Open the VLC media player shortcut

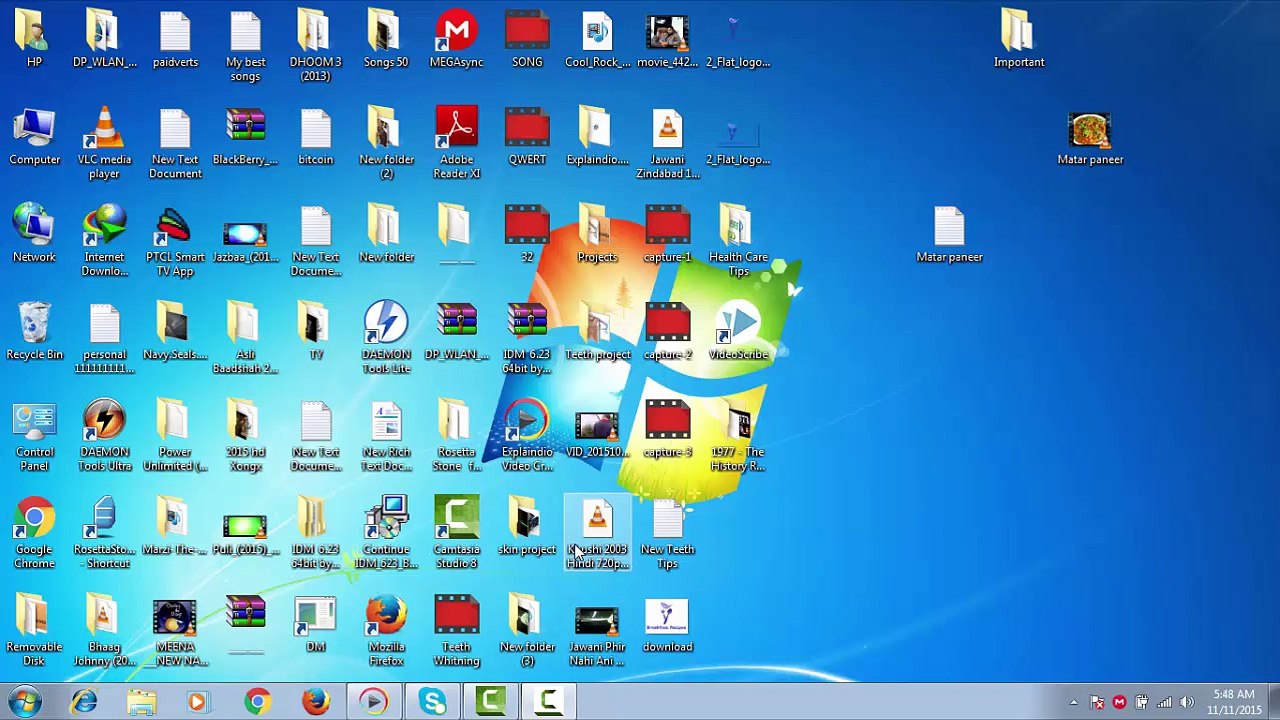pos(104,144)
